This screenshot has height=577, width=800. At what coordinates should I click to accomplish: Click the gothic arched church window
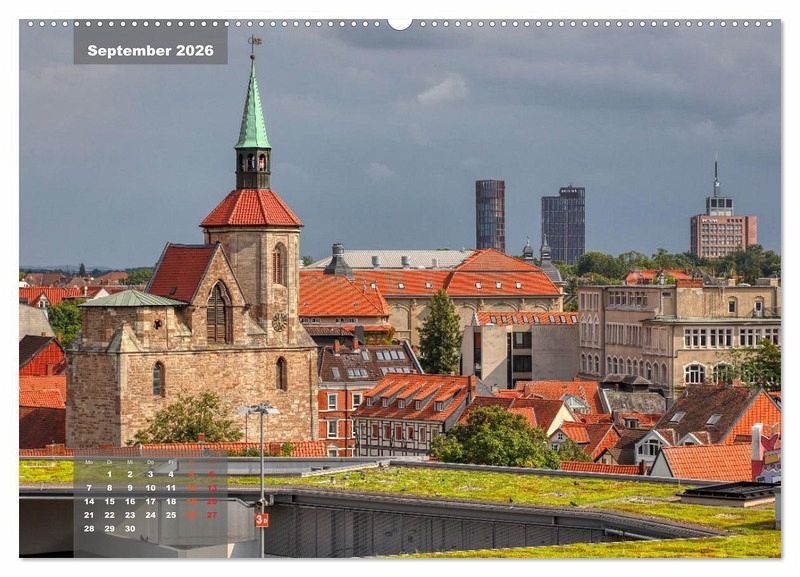pos(218,313)
